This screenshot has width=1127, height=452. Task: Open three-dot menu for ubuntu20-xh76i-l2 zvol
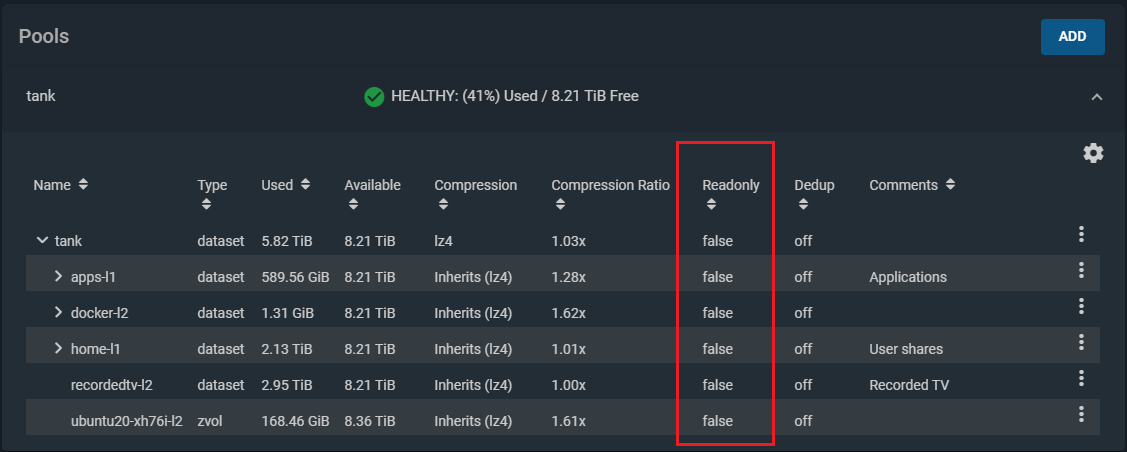[1081, 414]
